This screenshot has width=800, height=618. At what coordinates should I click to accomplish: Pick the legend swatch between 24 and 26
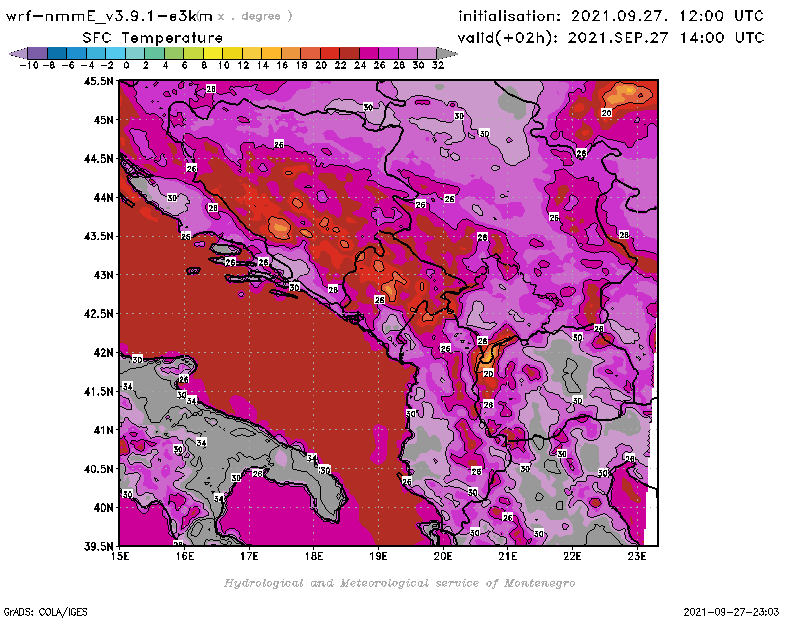(369, 53)
